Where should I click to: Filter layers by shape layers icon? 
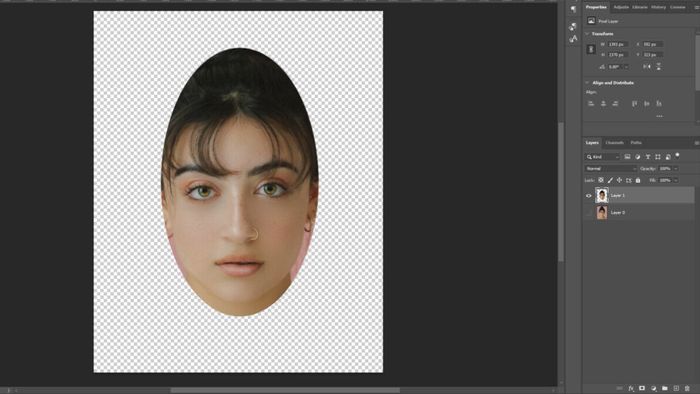tap(658, 157)
